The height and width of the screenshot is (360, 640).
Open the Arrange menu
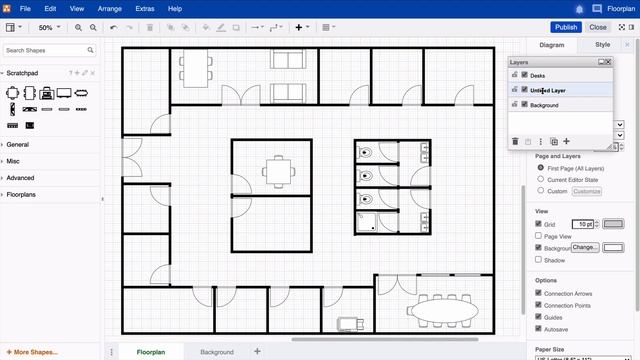point(109,9)
